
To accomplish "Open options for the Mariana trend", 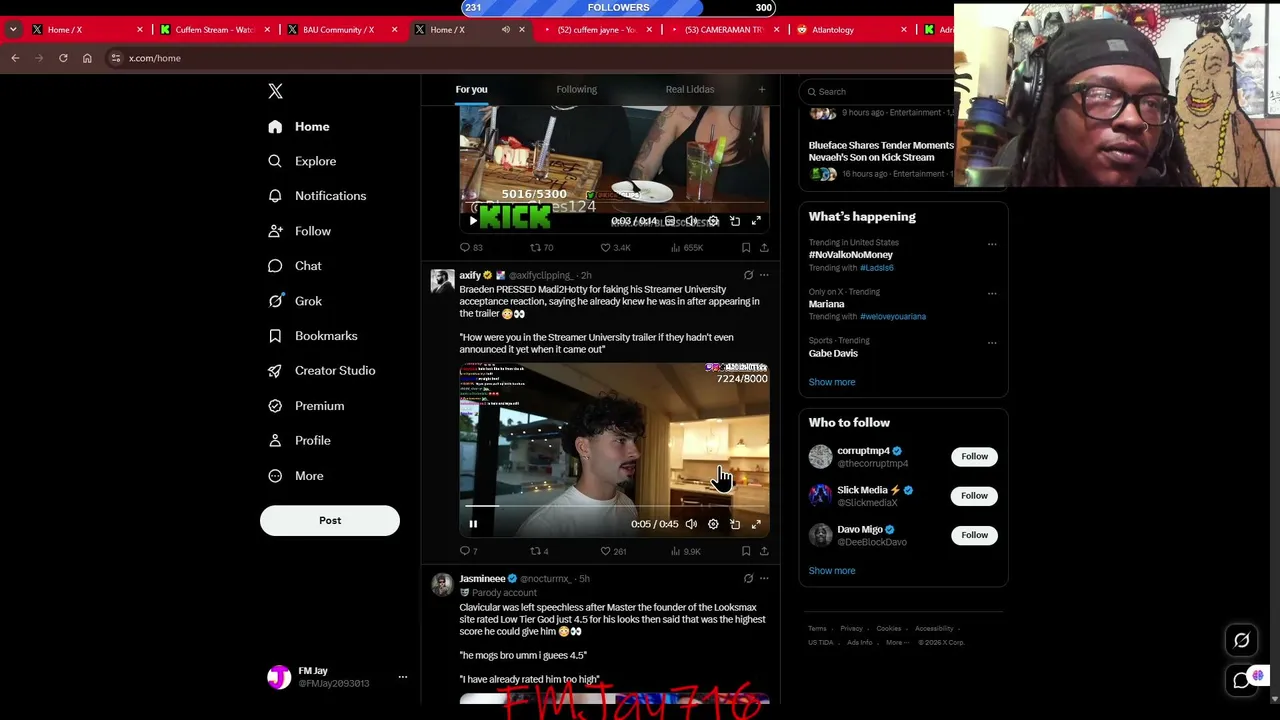I will click(x=992, y=293).
